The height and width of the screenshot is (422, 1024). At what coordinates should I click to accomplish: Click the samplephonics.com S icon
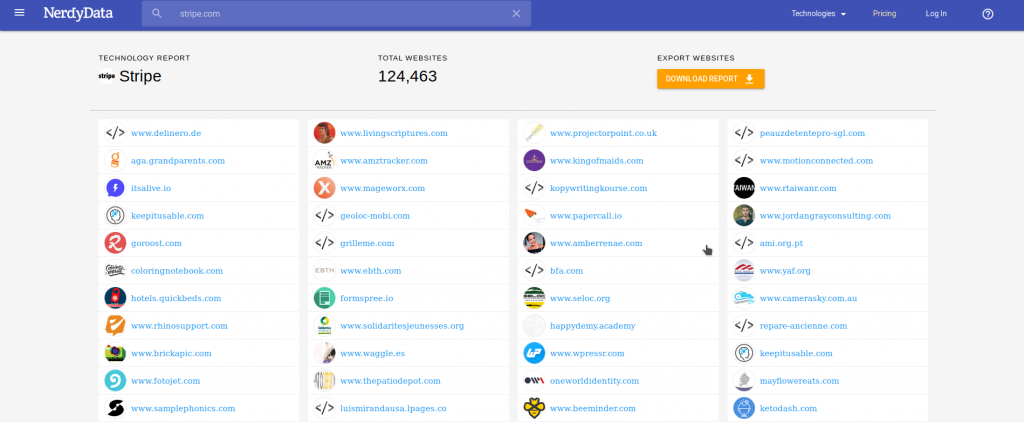coord(115,408)
